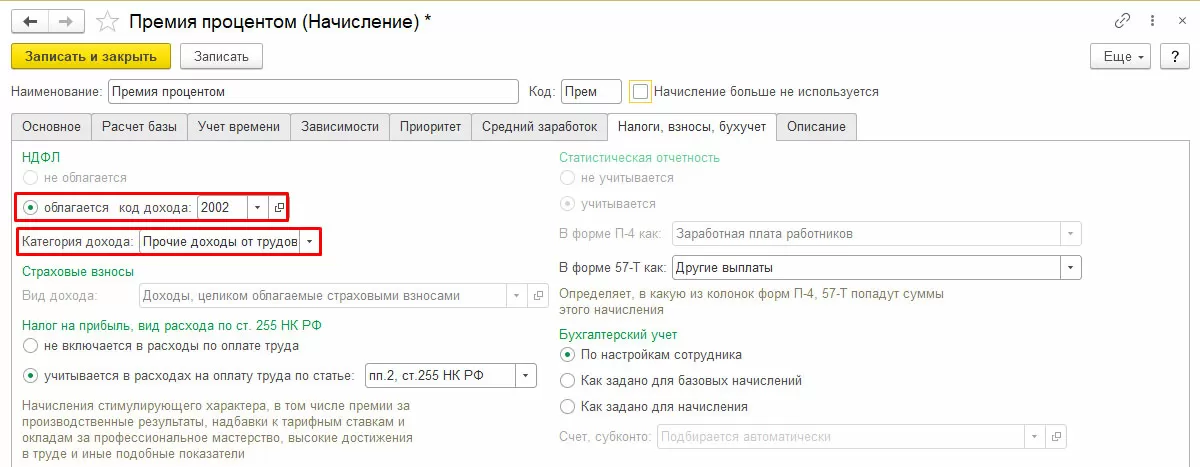The width and height of the screenshot is (1200, 467).
Task: Open the help question mark button
Action: 1173,56
